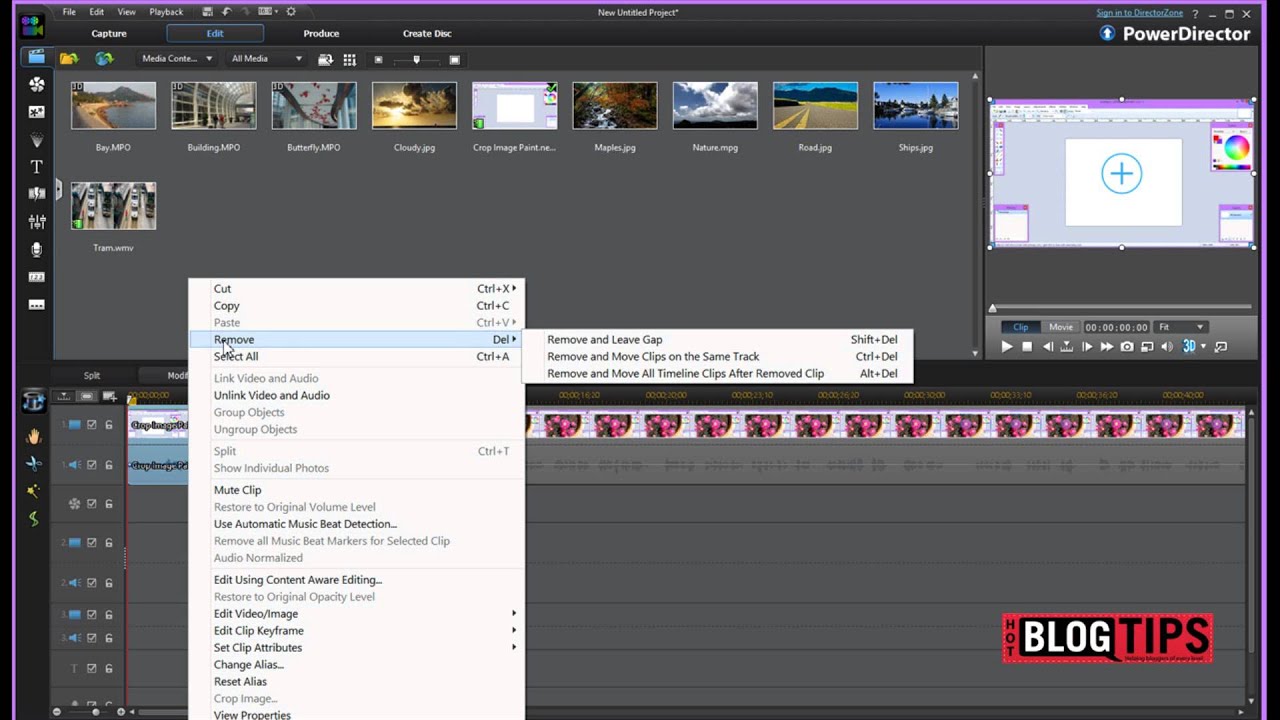Click the library view grid icon
This screenshot has width=1280, height=720.
click(350, 59)
